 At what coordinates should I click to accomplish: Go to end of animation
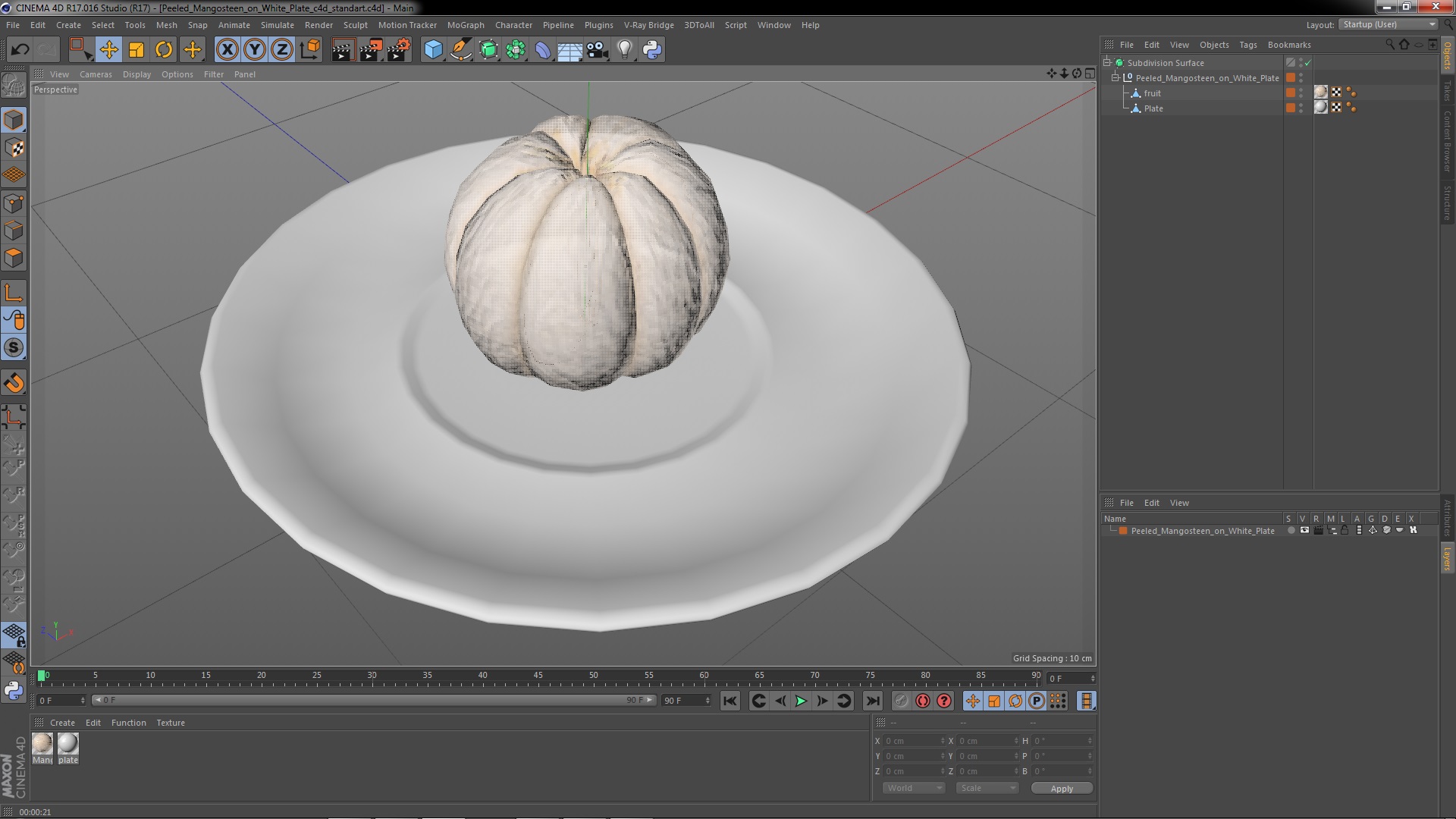[873, 701]
